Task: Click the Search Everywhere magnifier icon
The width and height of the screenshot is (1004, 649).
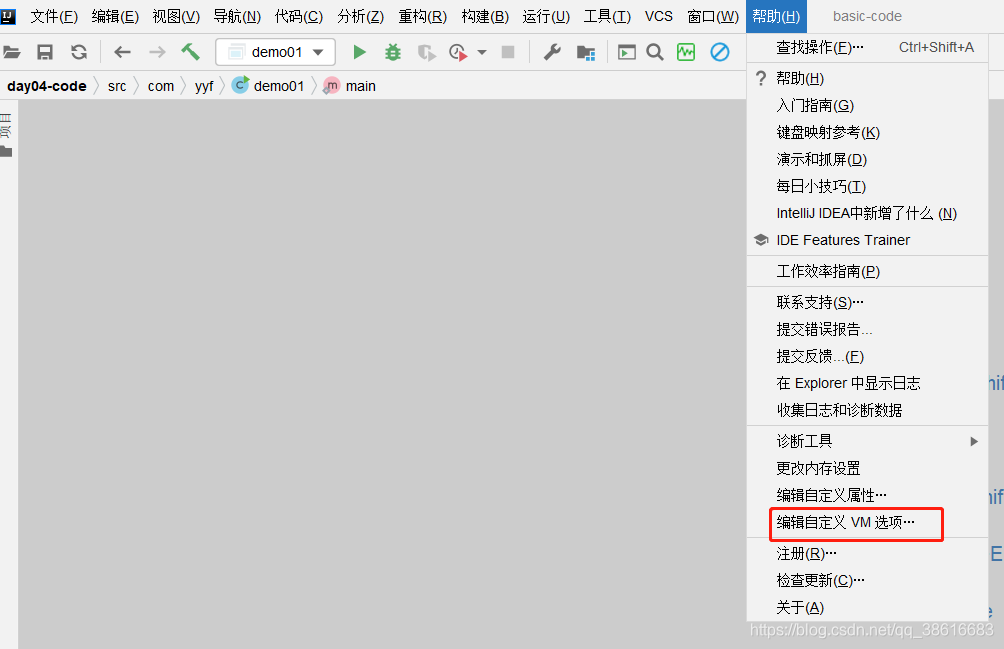Action: [654, 52]
